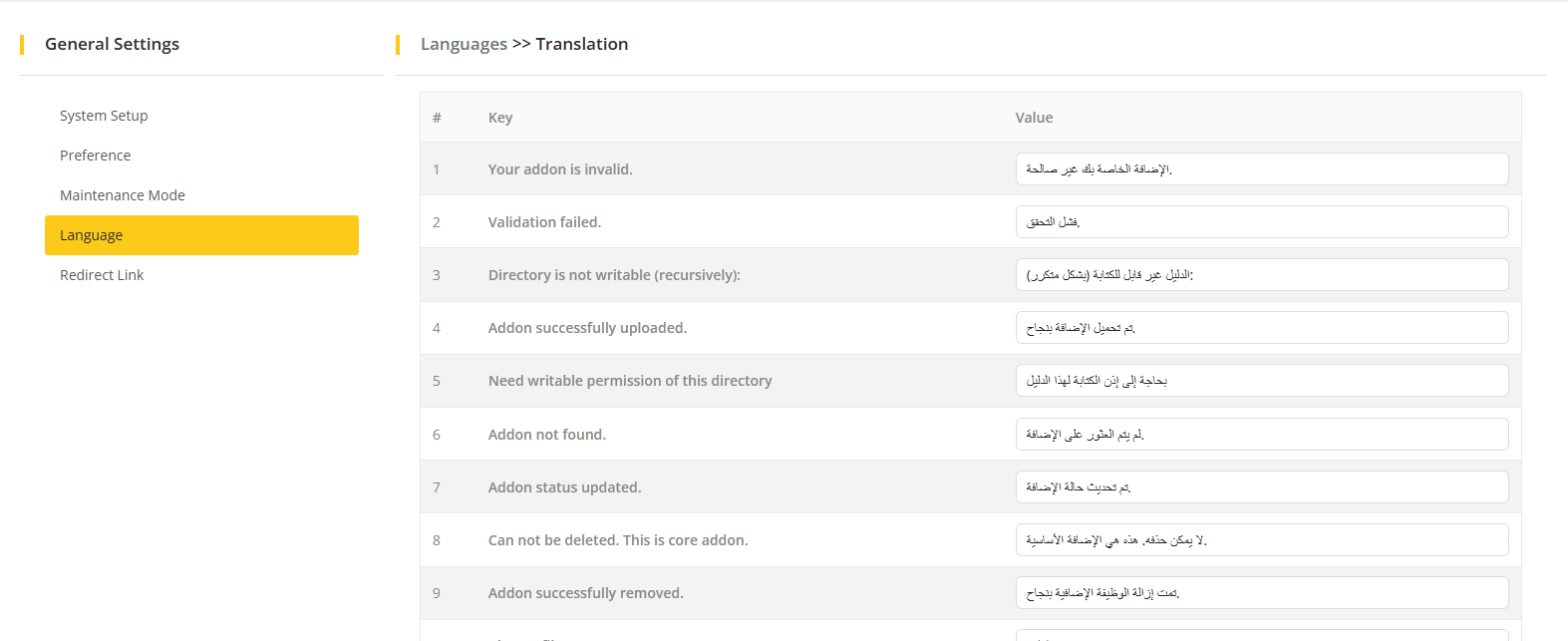Edit translation for 'Addon not found.'
1568x641 pixels.
(x=1261, y=435)
